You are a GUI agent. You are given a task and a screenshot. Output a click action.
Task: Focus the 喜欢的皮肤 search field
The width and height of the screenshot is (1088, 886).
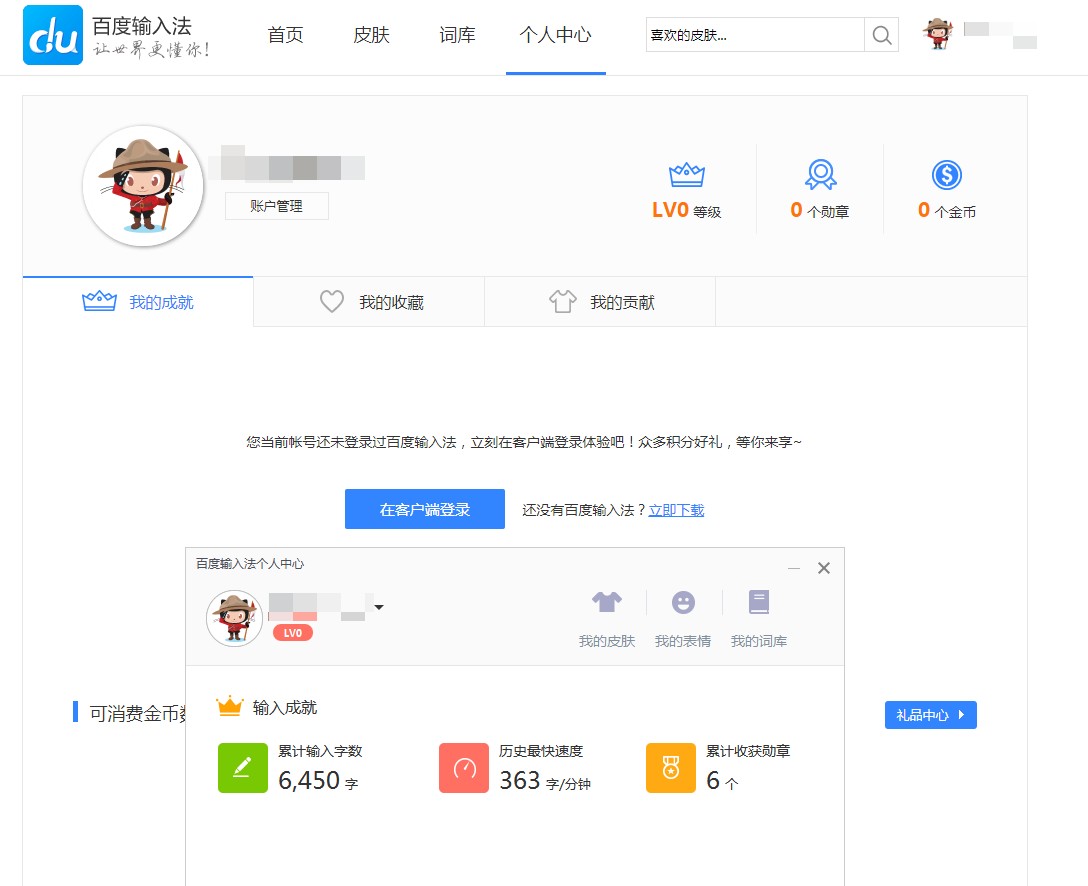click(755, 35)
